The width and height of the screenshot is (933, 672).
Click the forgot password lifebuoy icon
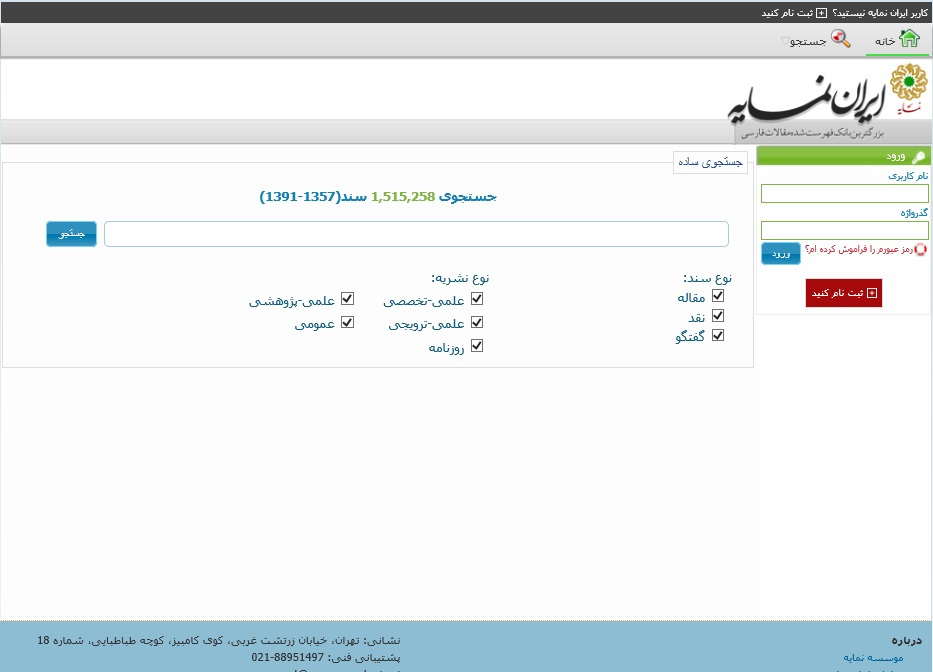[x=921, y=249]
